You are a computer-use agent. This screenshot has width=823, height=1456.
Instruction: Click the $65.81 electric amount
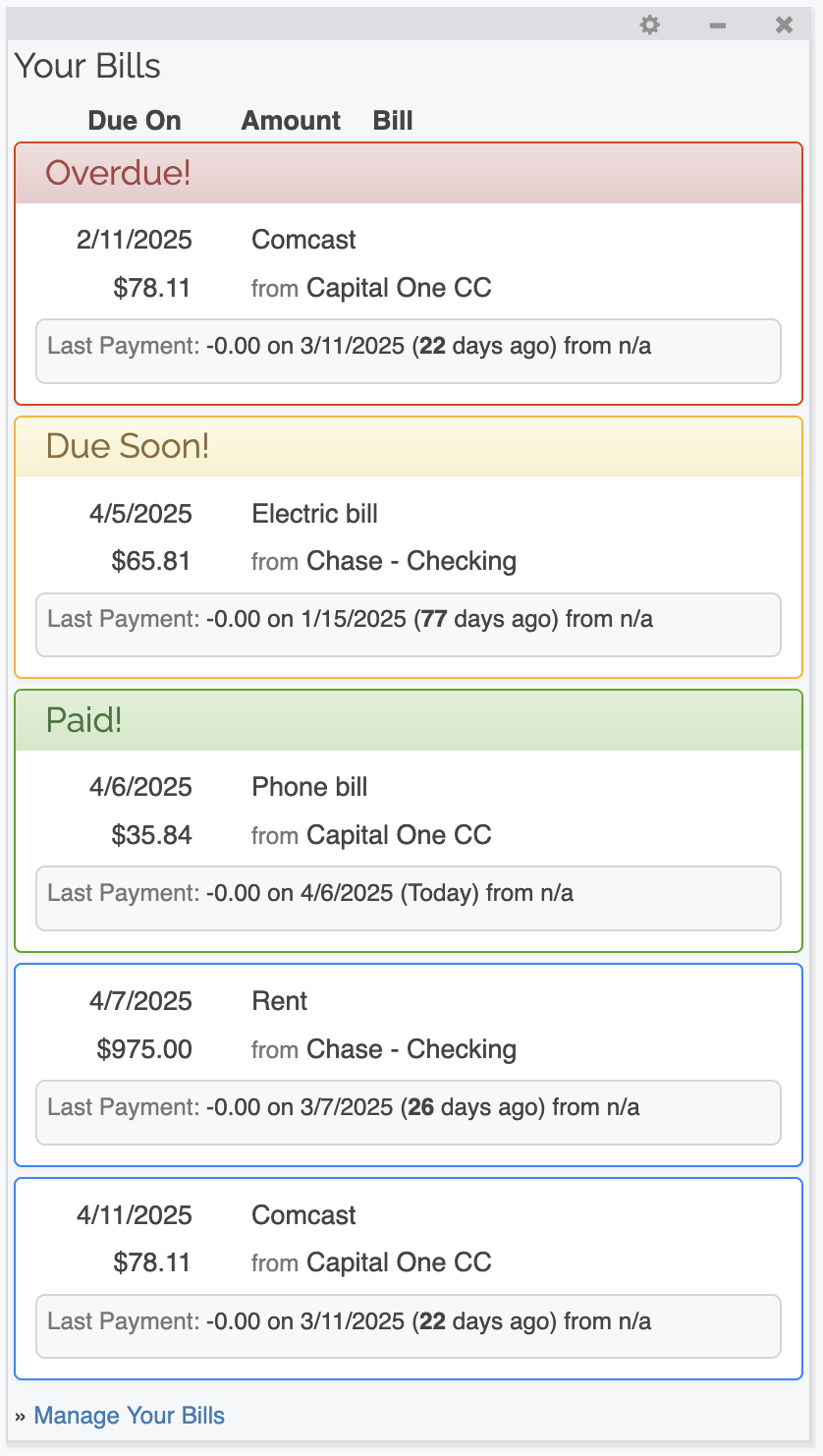point(151,562)
